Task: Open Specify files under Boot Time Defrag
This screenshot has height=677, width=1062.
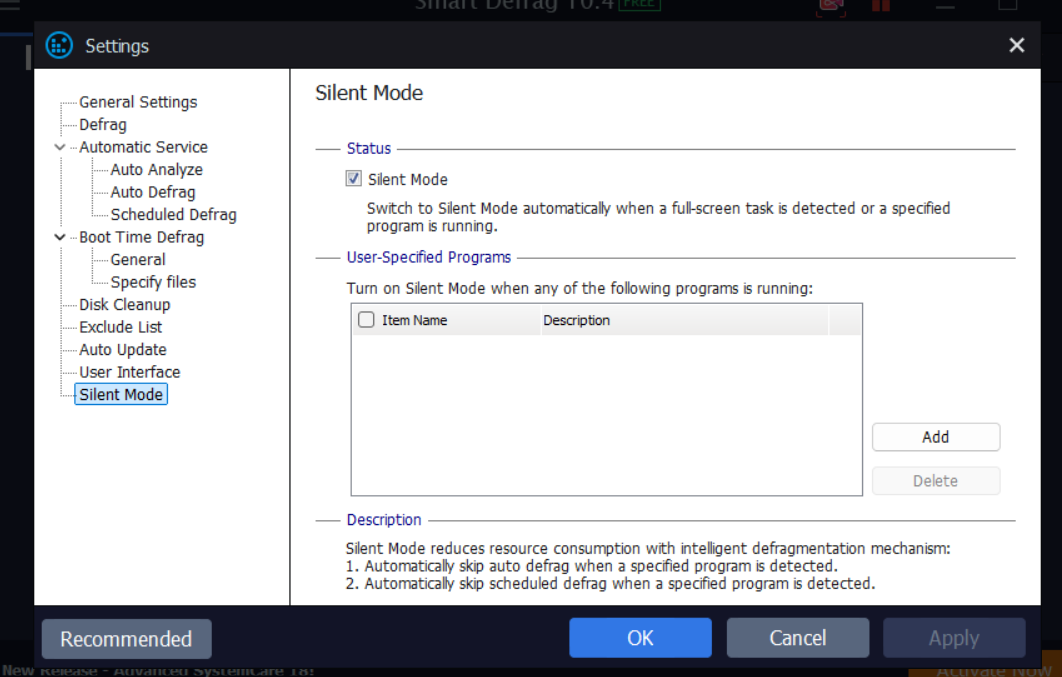Action: (153, 282)
